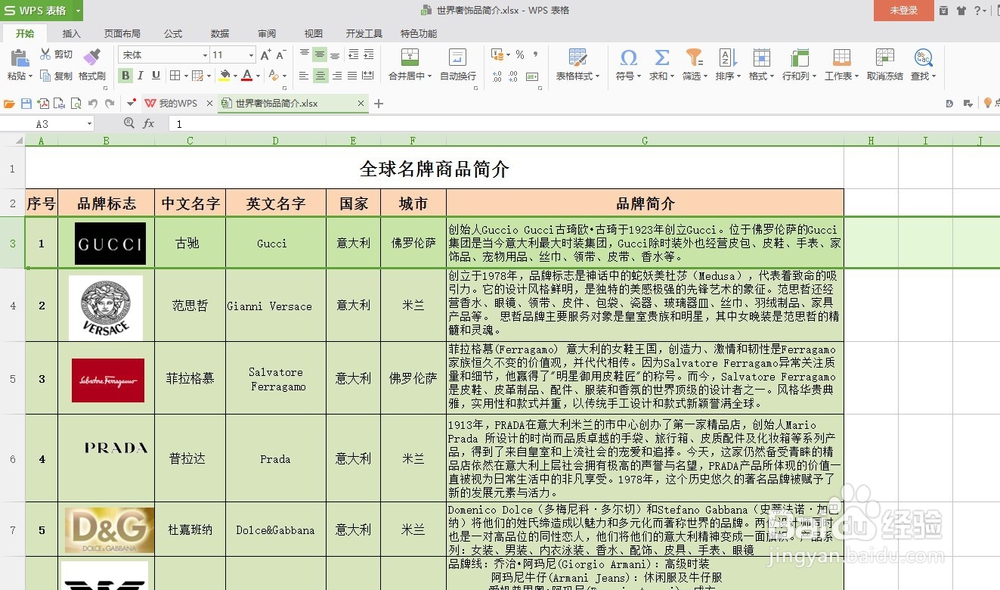
Task: Open the 开始 ribbon tab
Action: pyautogui.click(x=25, y=33)
